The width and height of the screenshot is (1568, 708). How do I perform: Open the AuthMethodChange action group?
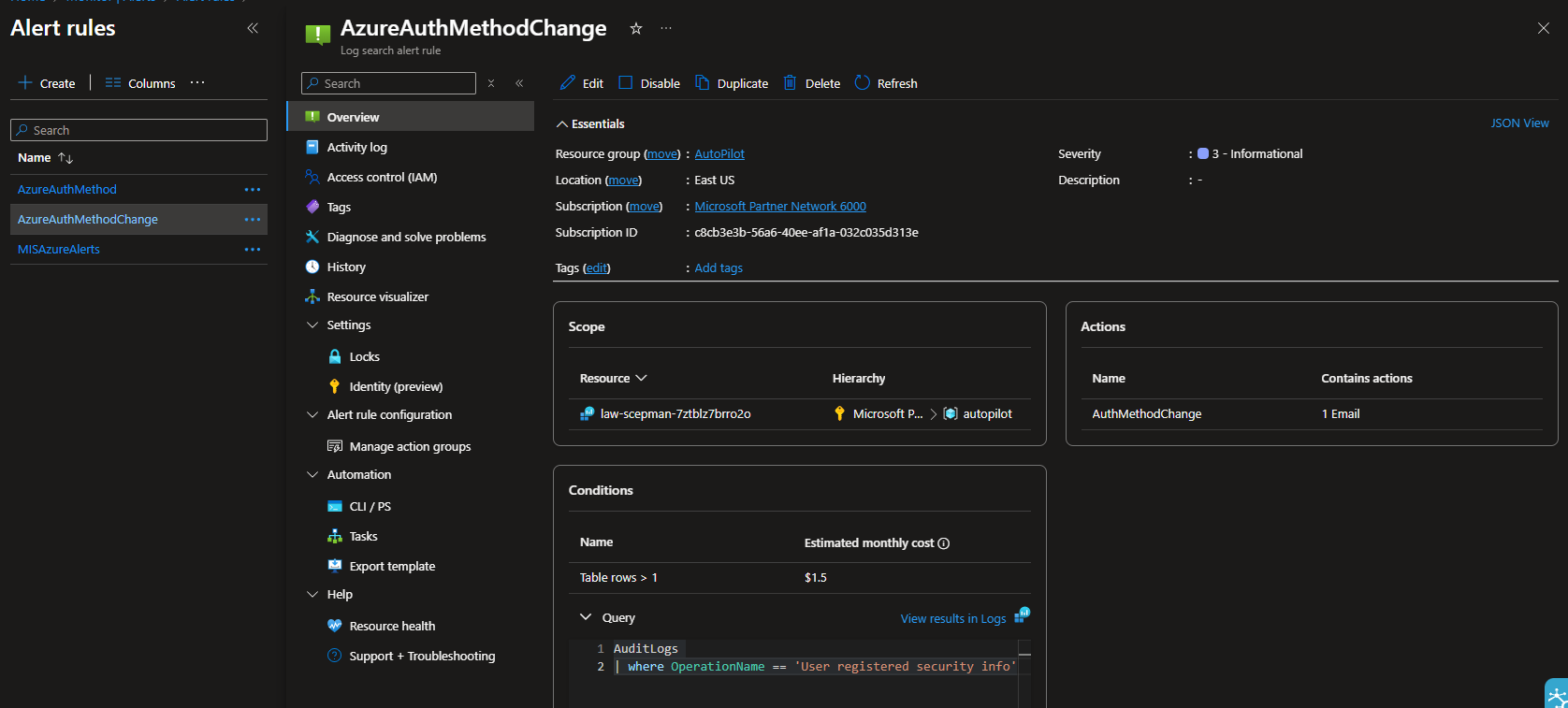point(1147,413)
